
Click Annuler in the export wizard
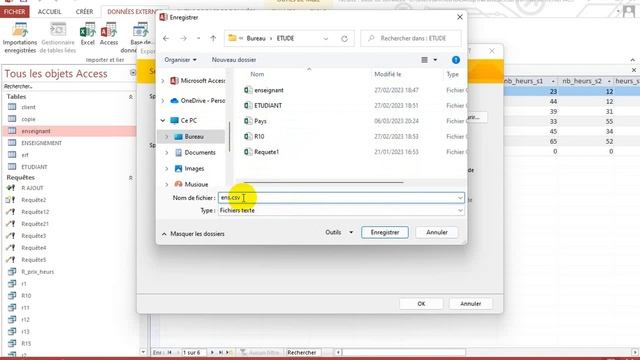point(471,304)
